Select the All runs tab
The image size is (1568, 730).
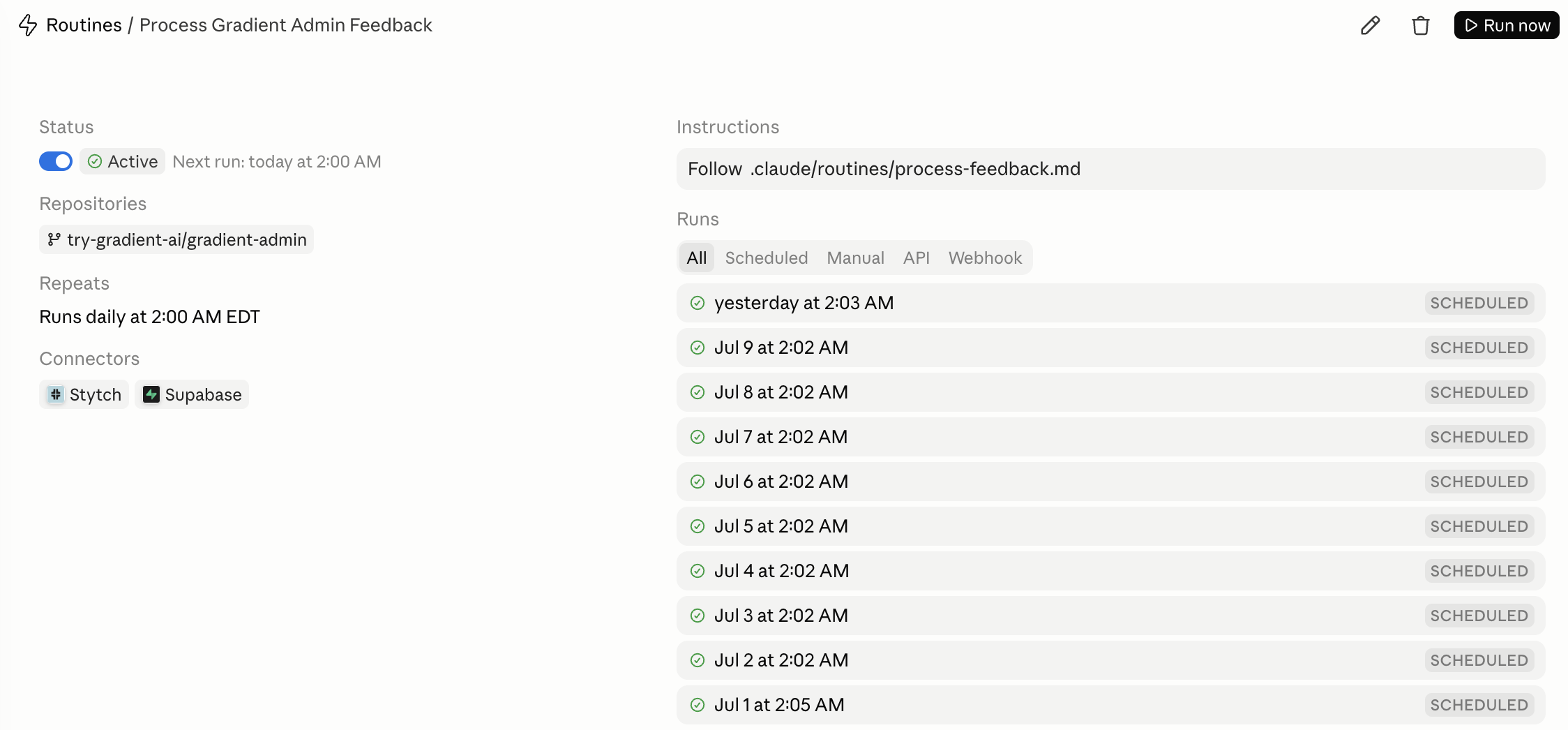point(696,258)
